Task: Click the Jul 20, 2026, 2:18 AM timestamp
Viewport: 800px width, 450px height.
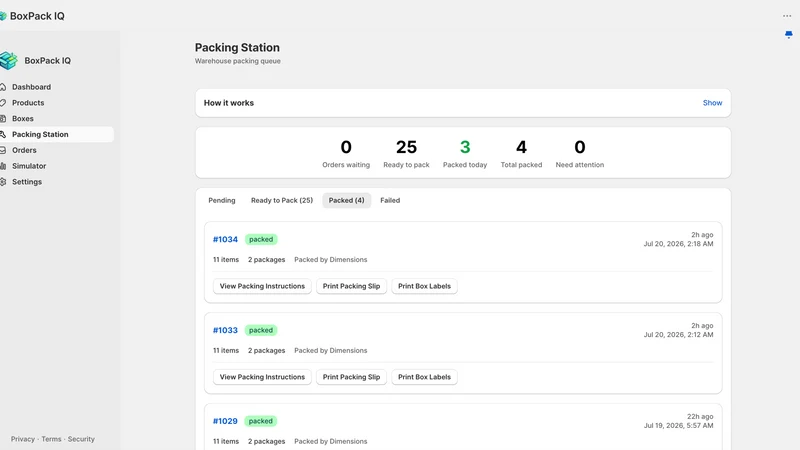Action: coord(678,244)
